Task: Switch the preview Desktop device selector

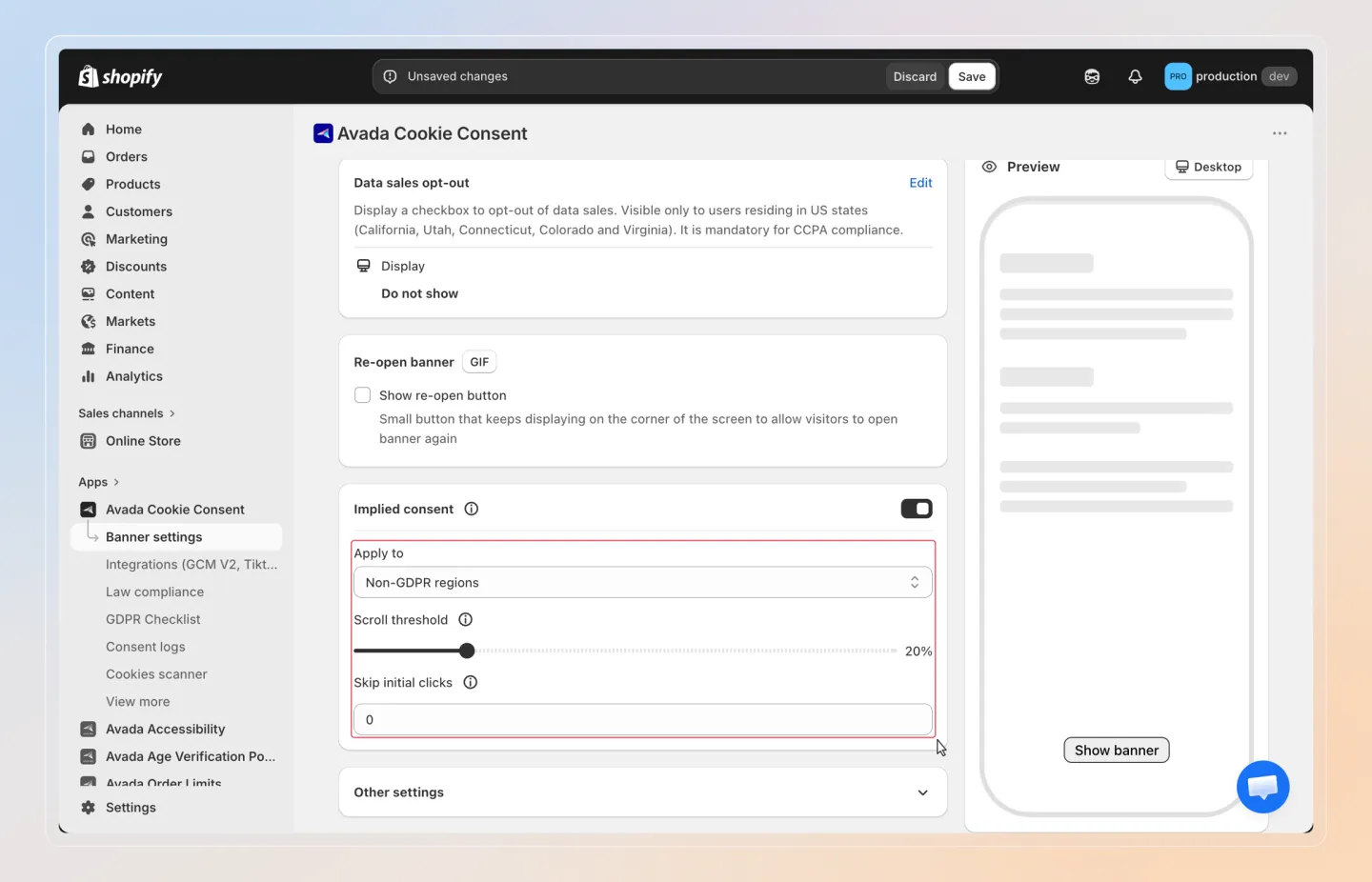Action: pos(1208,167)
